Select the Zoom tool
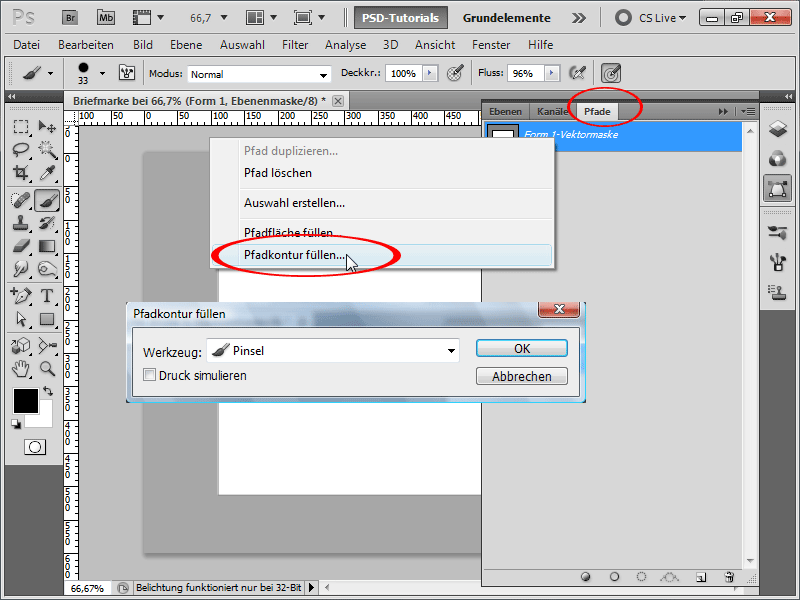The height and width of the screenshot is (600, 800). pos(47,369)
